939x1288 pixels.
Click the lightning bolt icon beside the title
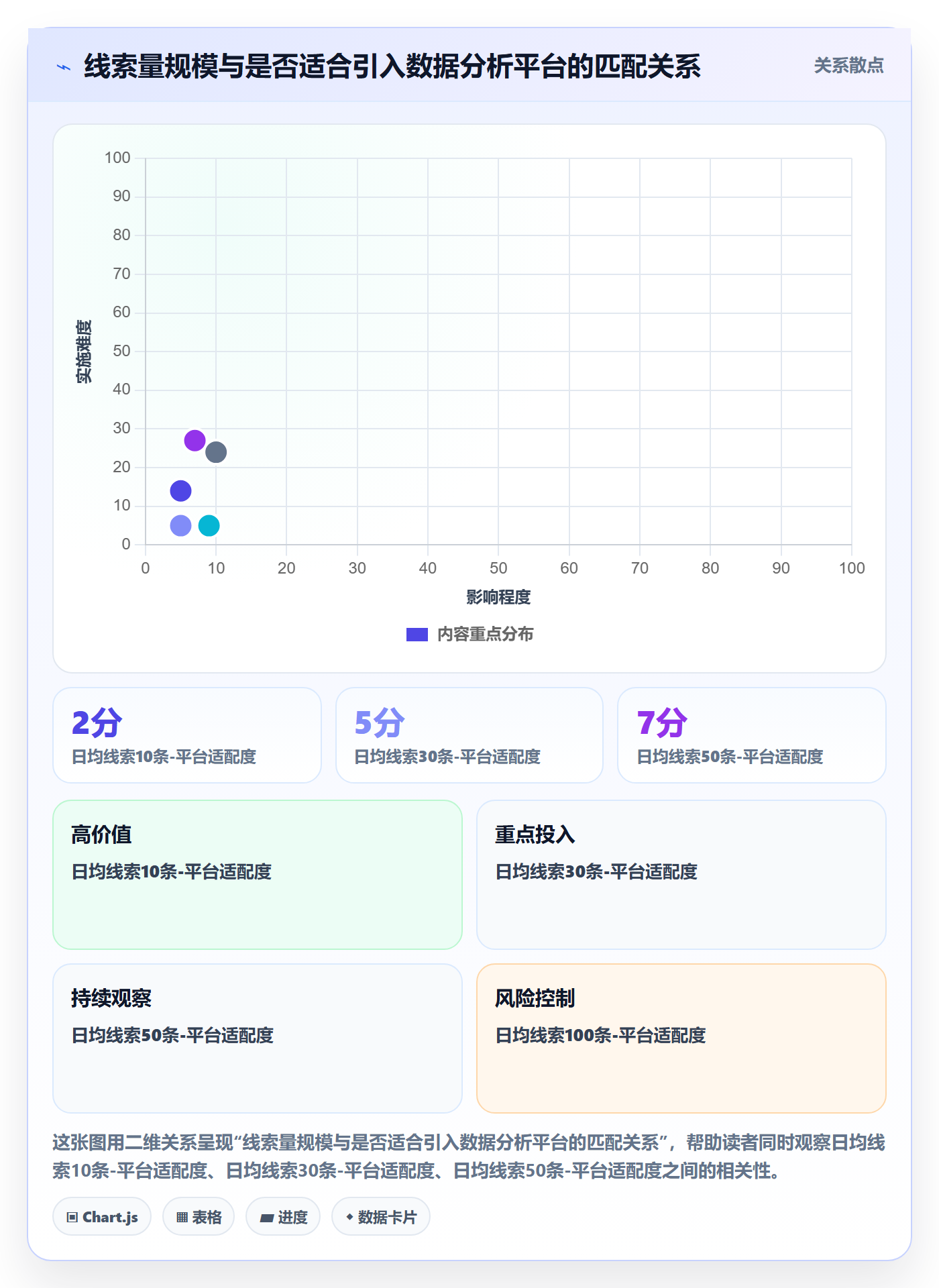click(x=64, y=67)
